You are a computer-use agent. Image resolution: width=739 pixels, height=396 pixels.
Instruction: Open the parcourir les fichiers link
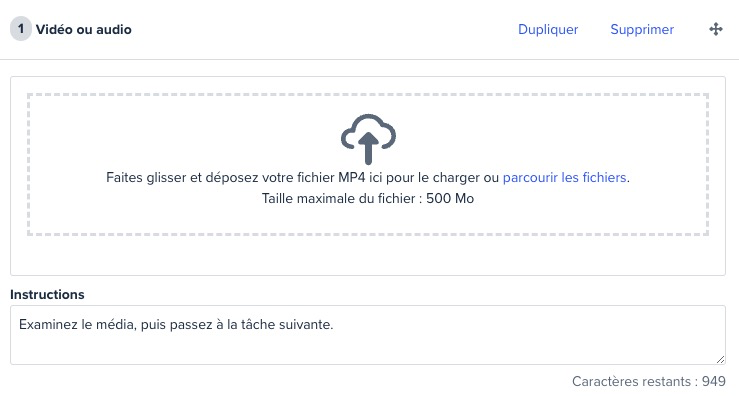(x=564, y=177)
